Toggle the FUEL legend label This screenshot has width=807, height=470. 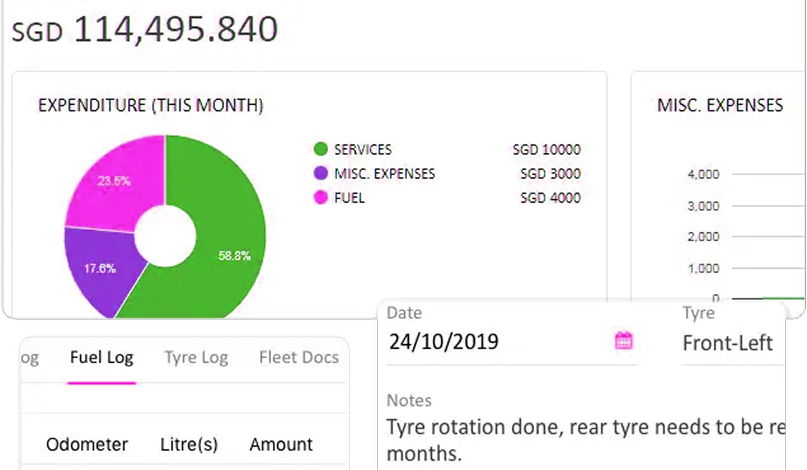coord(349,198)
